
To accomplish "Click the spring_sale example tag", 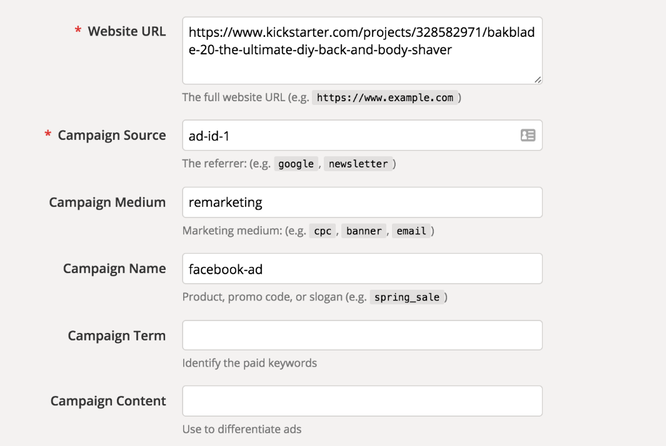I will 407,297.
